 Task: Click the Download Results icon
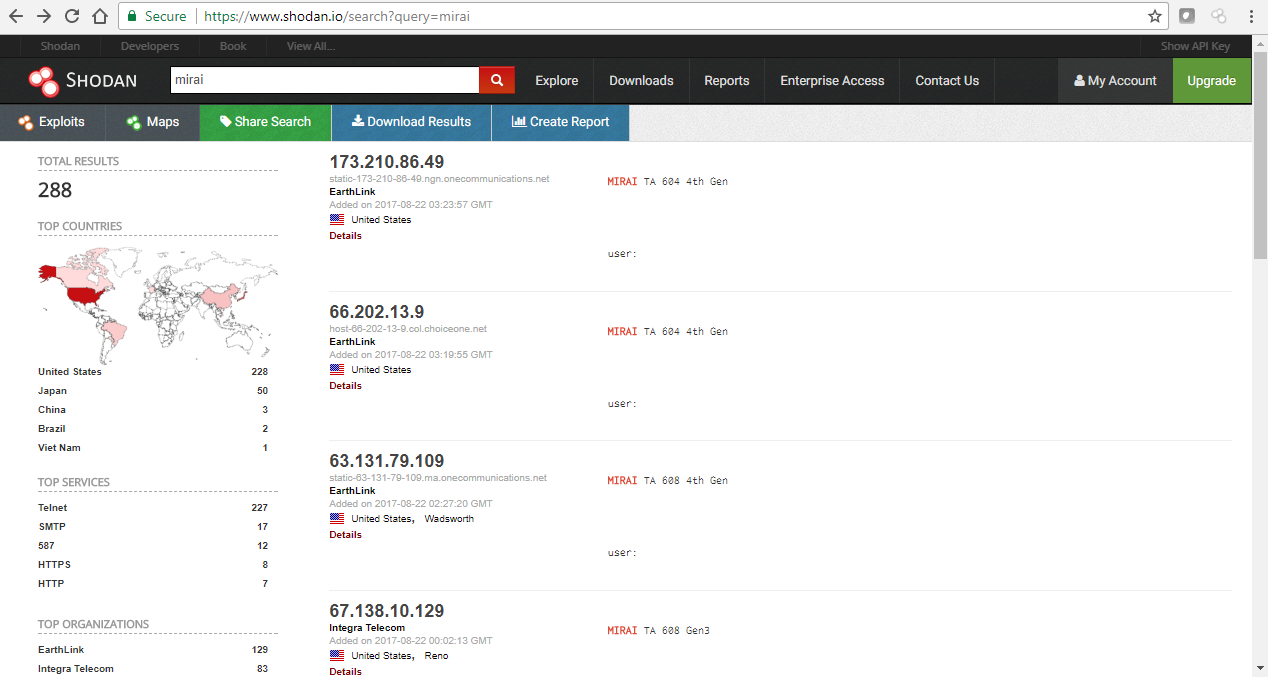(357, 122)
